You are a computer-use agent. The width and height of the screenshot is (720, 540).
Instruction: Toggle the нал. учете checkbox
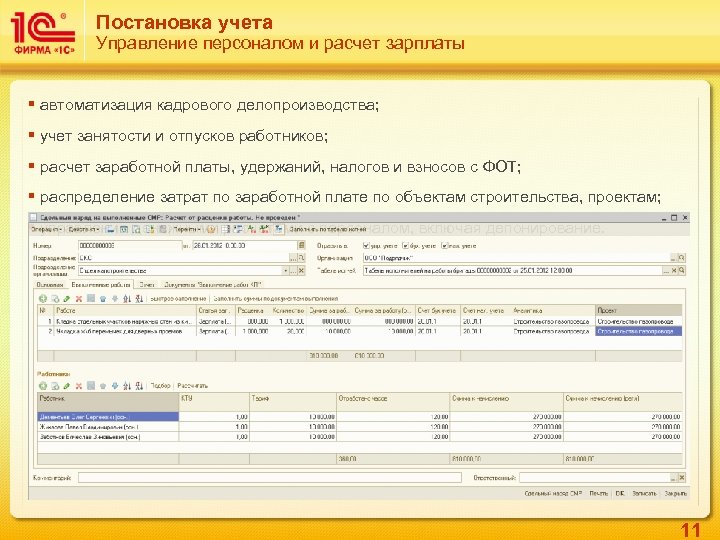(x=444, y=246)
